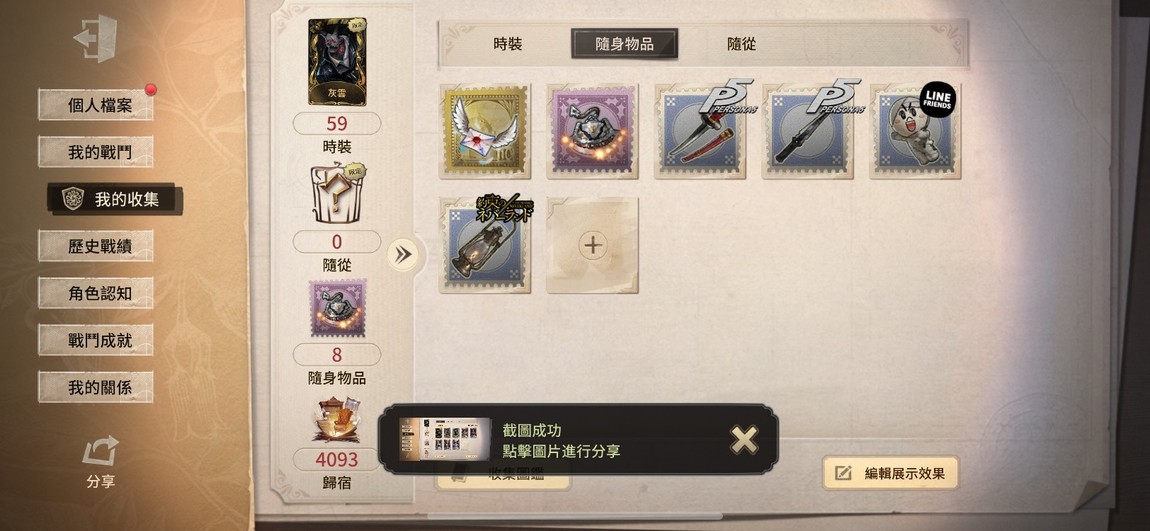Viewport: 1150px width, 531px height.
Task: Tap the share arrow icon
Action: [100, 451]
